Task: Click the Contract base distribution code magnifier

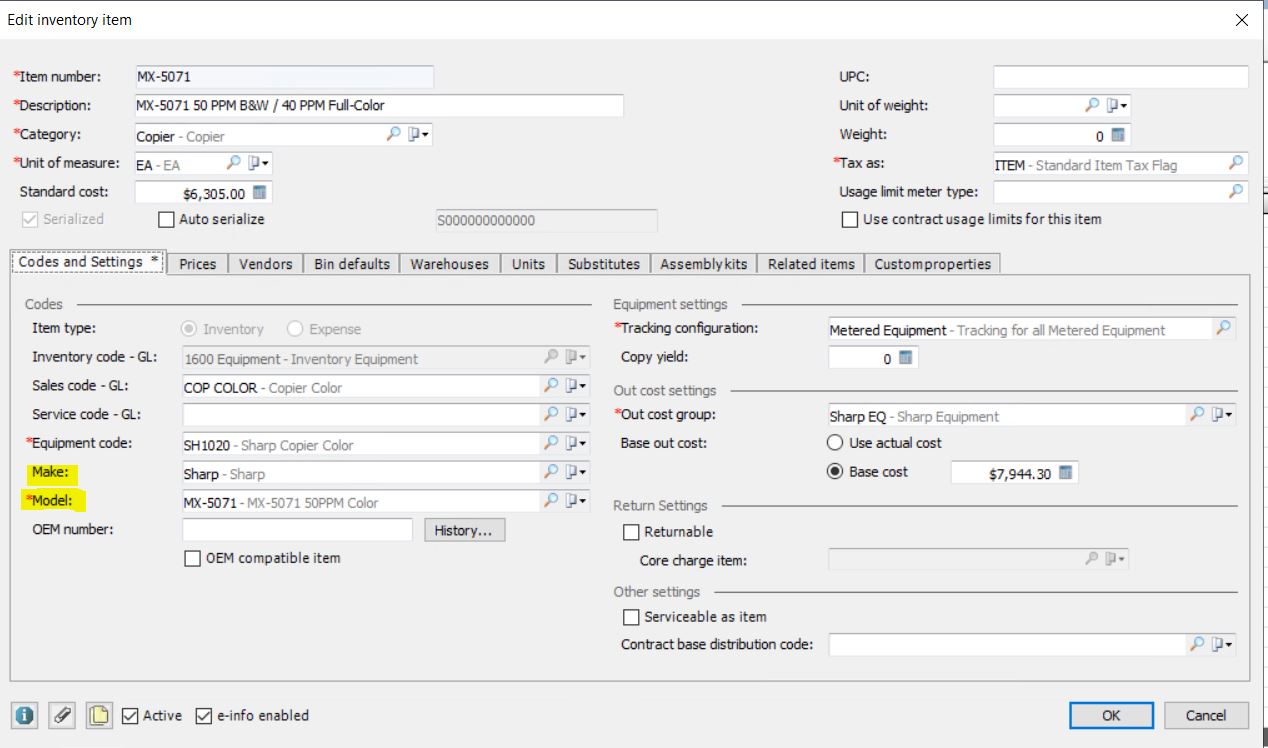Action: pyautogui.click(x=1197, y=645)
